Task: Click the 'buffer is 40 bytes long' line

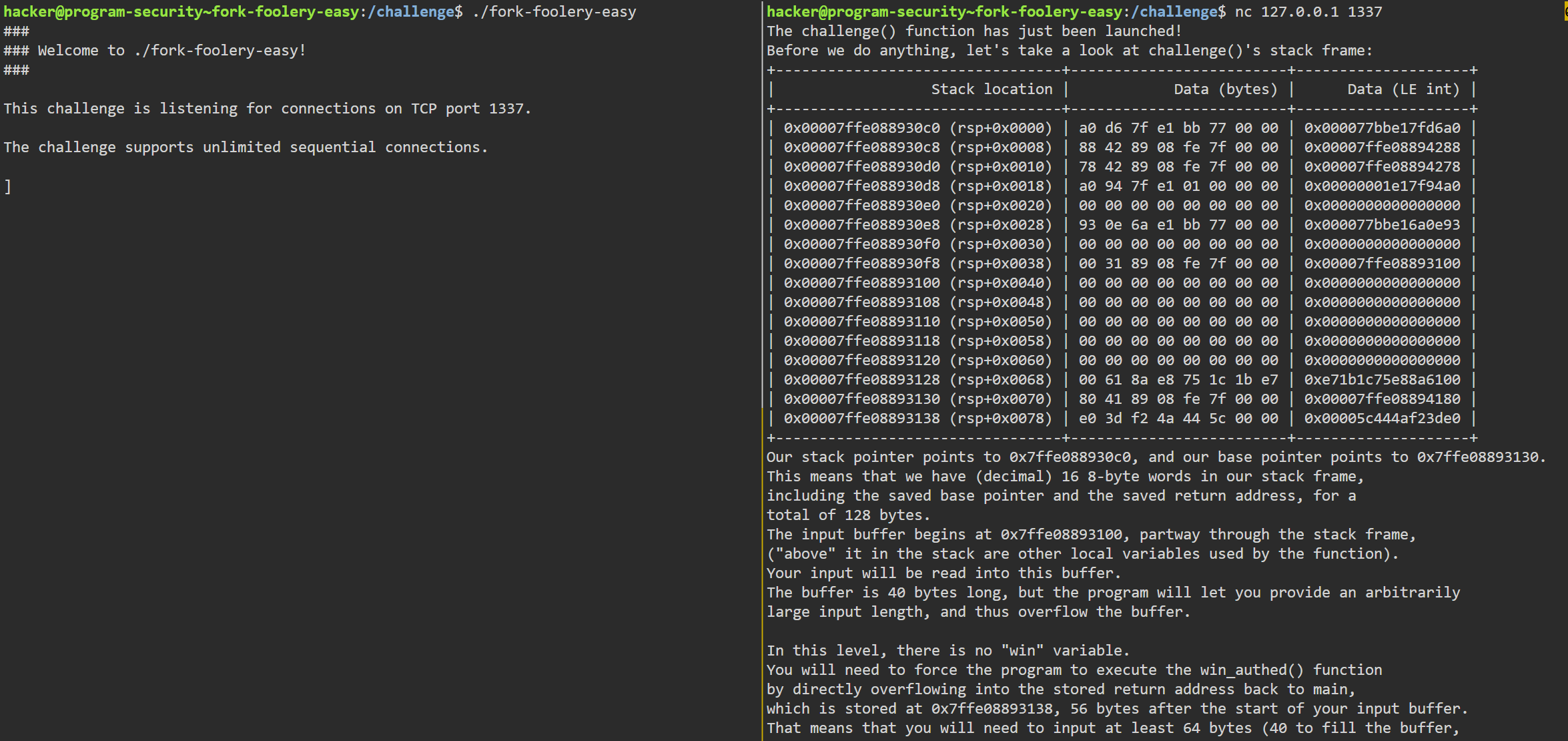Action: click(x=1114, y=593)
